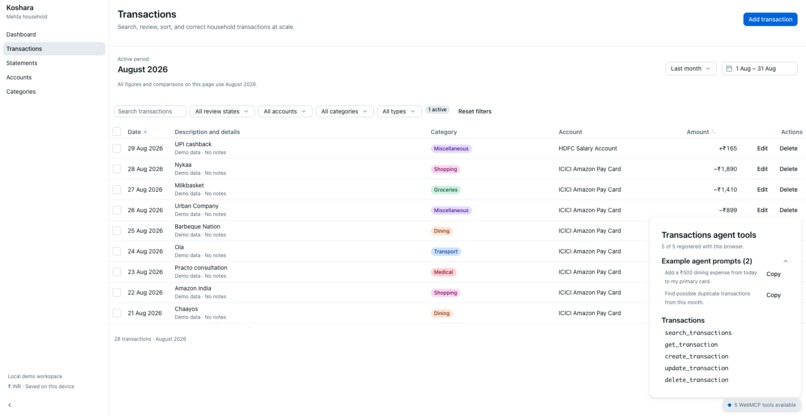Click the Description and details header
This screenshot has width=806, height=416.
(207, 132)
